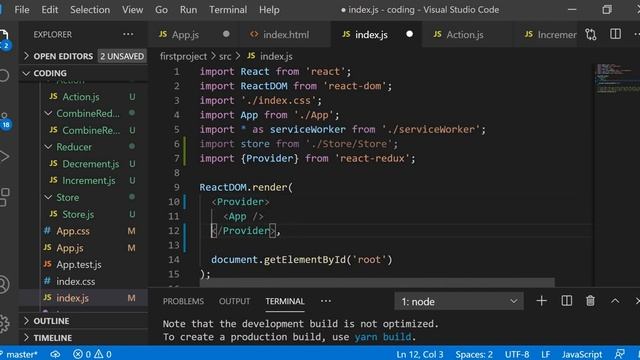Split the editor to the right

click(x=616, y=34)
